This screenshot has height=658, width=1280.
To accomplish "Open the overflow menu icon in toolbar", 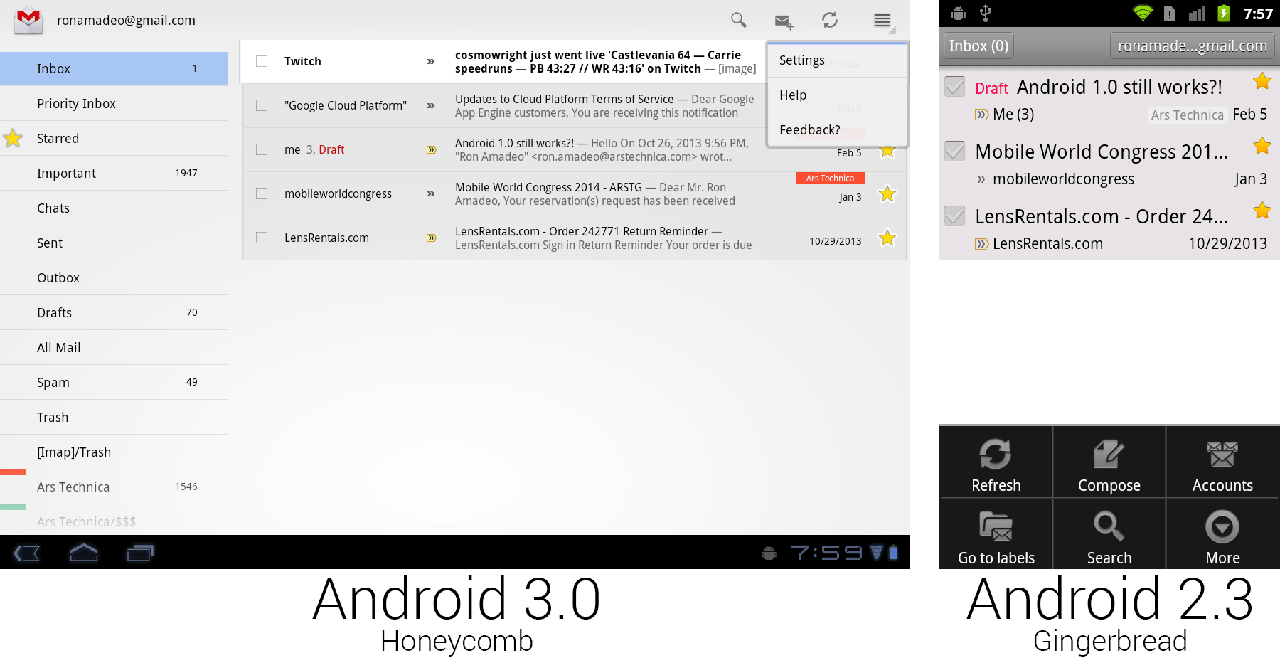I will point(882,20).
